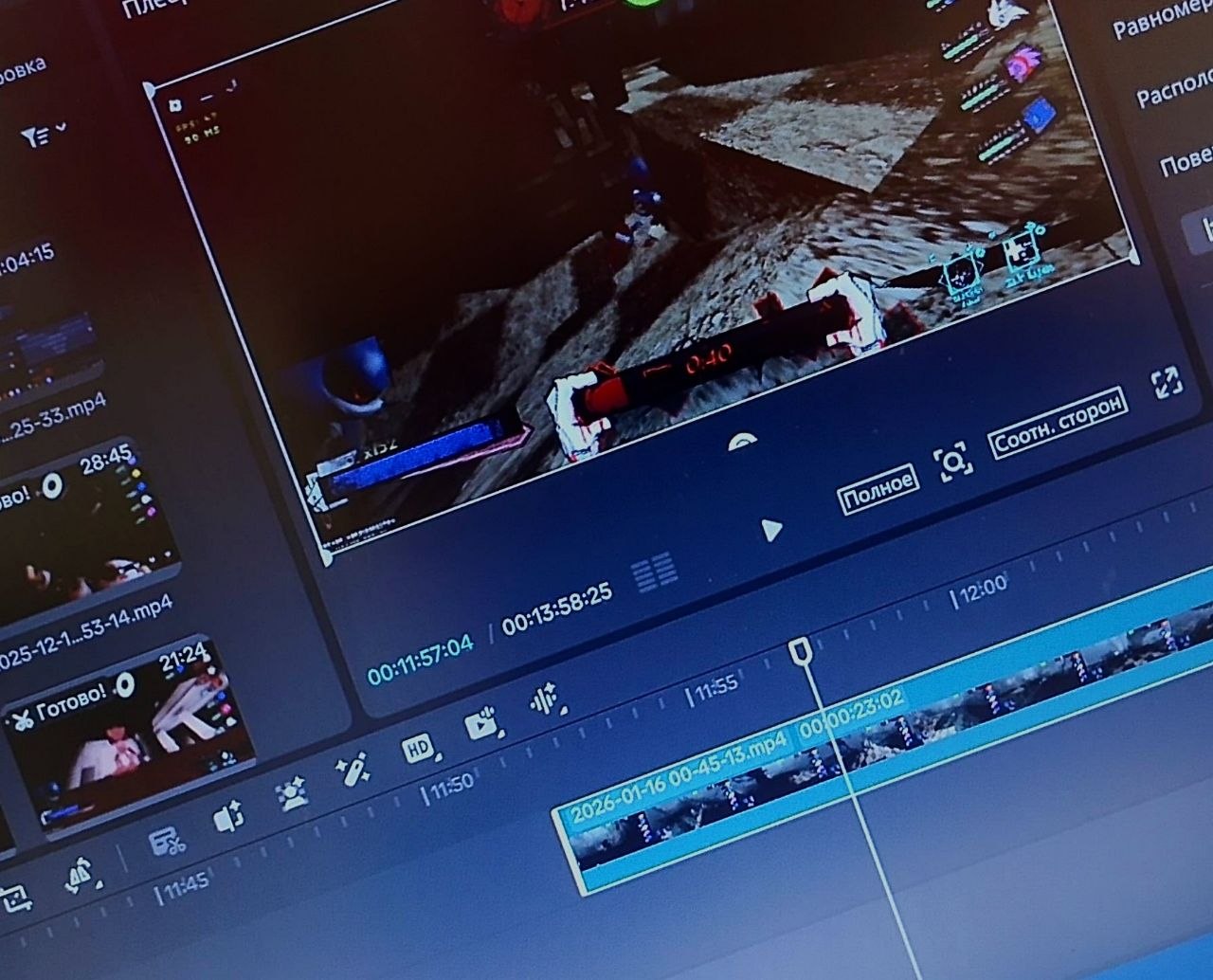Image resolution: width=1213 pixels, height=980 pixels.
Task: Click the panel-with-sparkle icon in timeline toolbar
Action: coord(228,818)
